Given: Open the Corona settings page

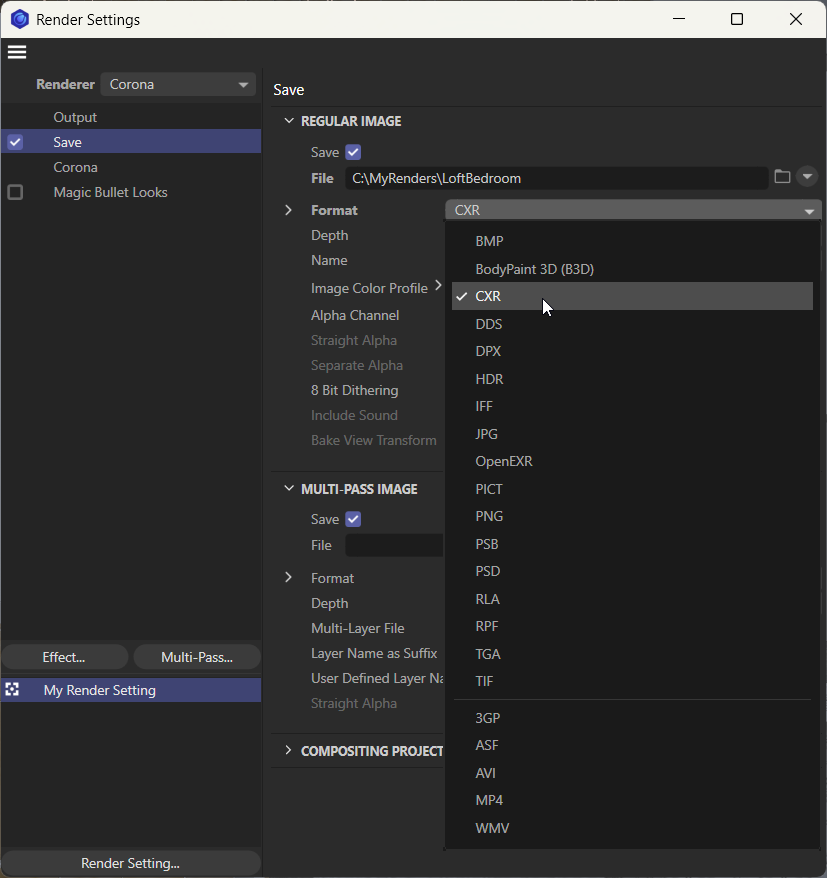Looking at the screenshot, I should 131,167.
